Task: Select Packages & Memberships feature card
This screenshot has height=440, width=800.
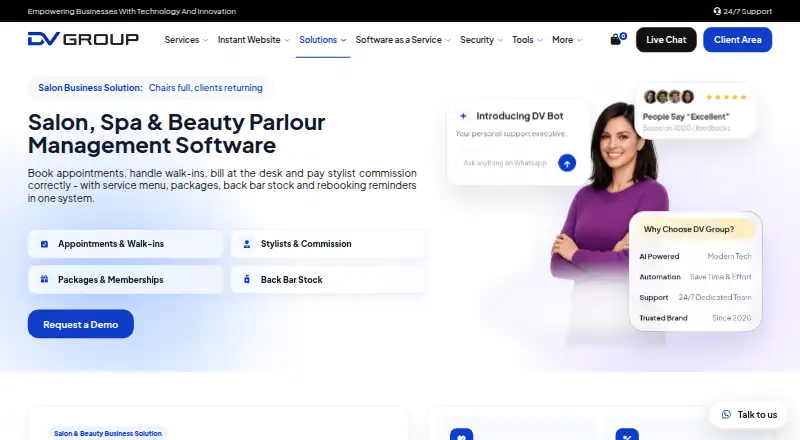Action: pos(126,279)
